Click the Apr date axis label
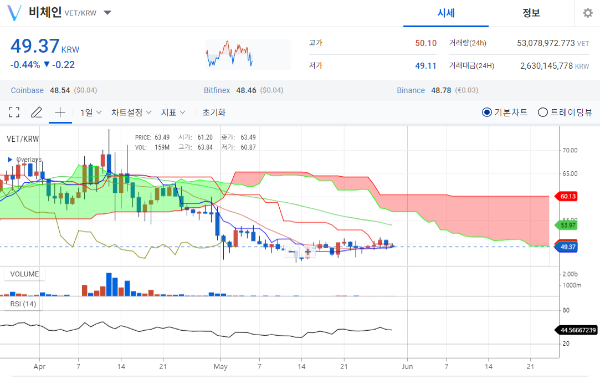 tap(39, 366)
